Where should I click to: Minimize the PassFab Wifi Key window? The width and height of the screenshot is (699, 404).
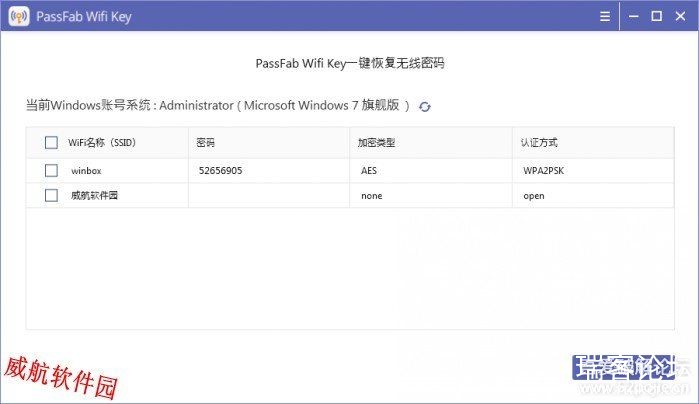click(633, 16)
